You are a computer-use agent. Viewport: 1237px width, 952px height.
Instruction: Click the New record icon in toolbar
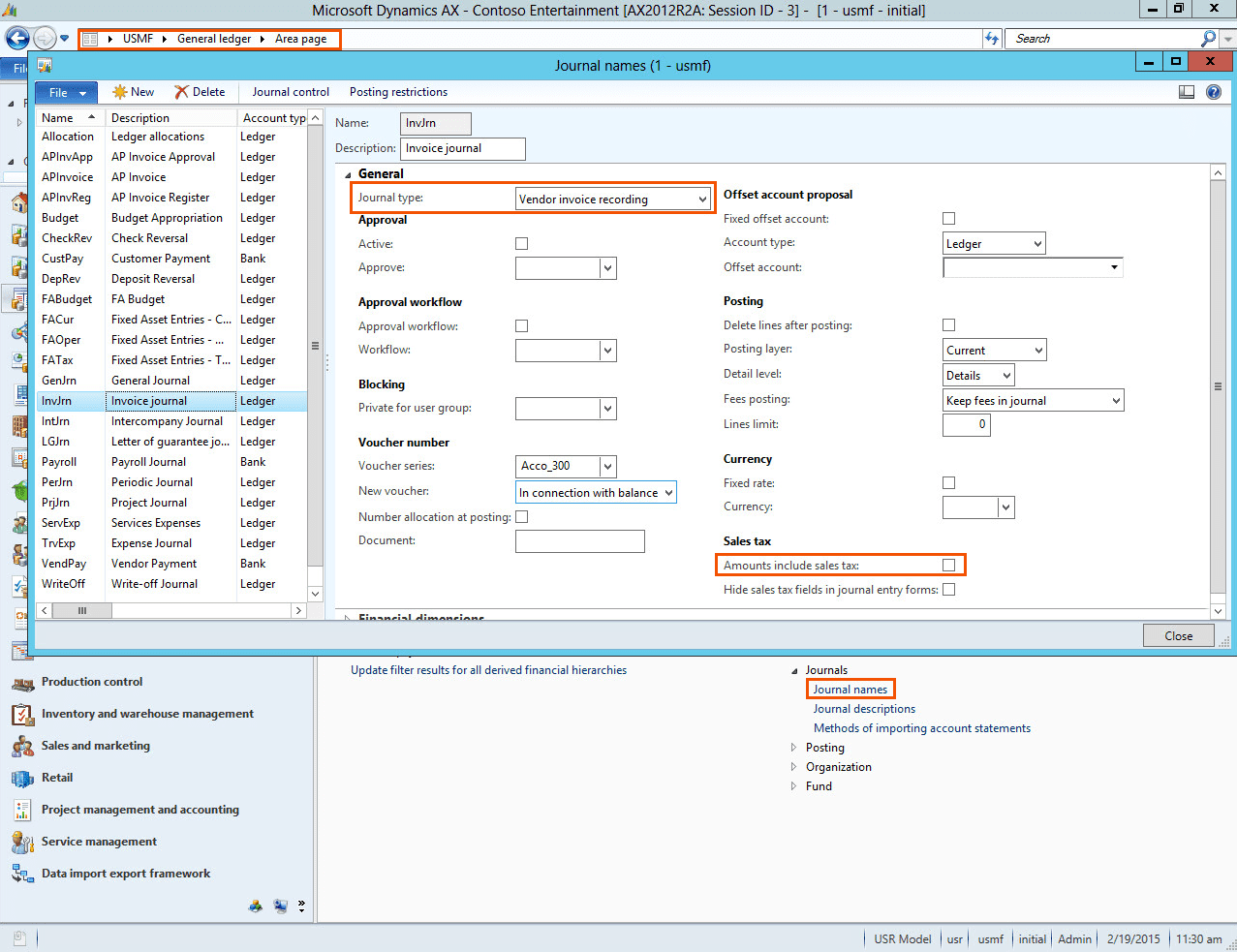pos(120,92)
